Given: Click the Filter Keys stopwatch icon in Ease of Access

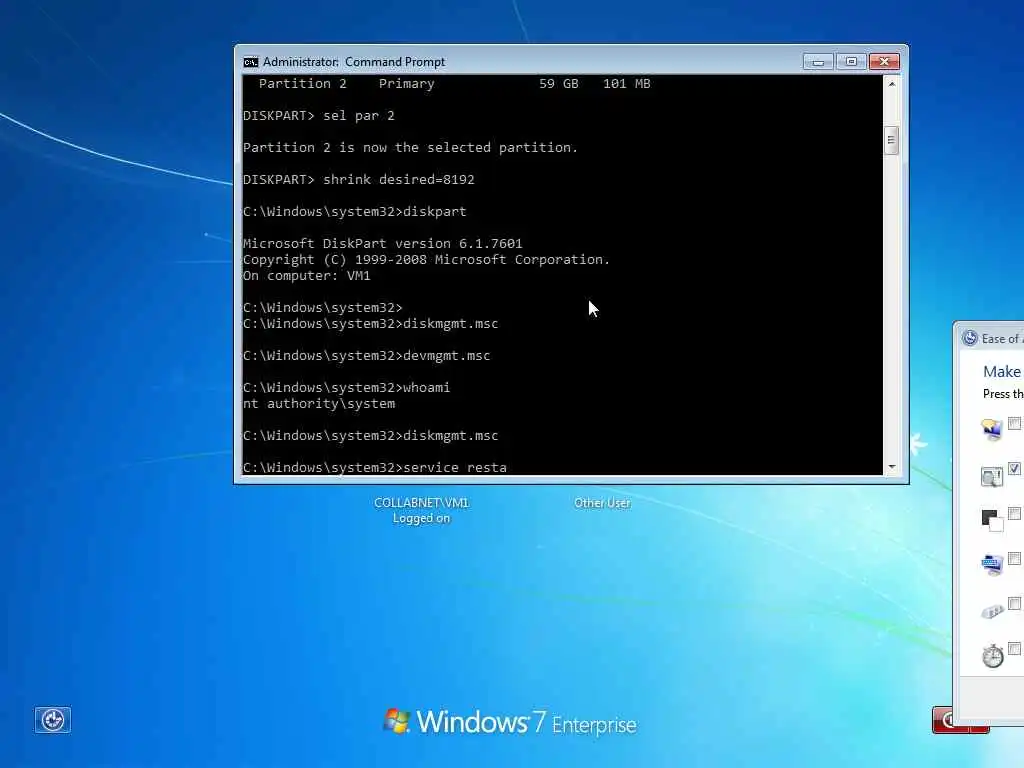Looking at the screenshot, I should click(x=993, y=655).
